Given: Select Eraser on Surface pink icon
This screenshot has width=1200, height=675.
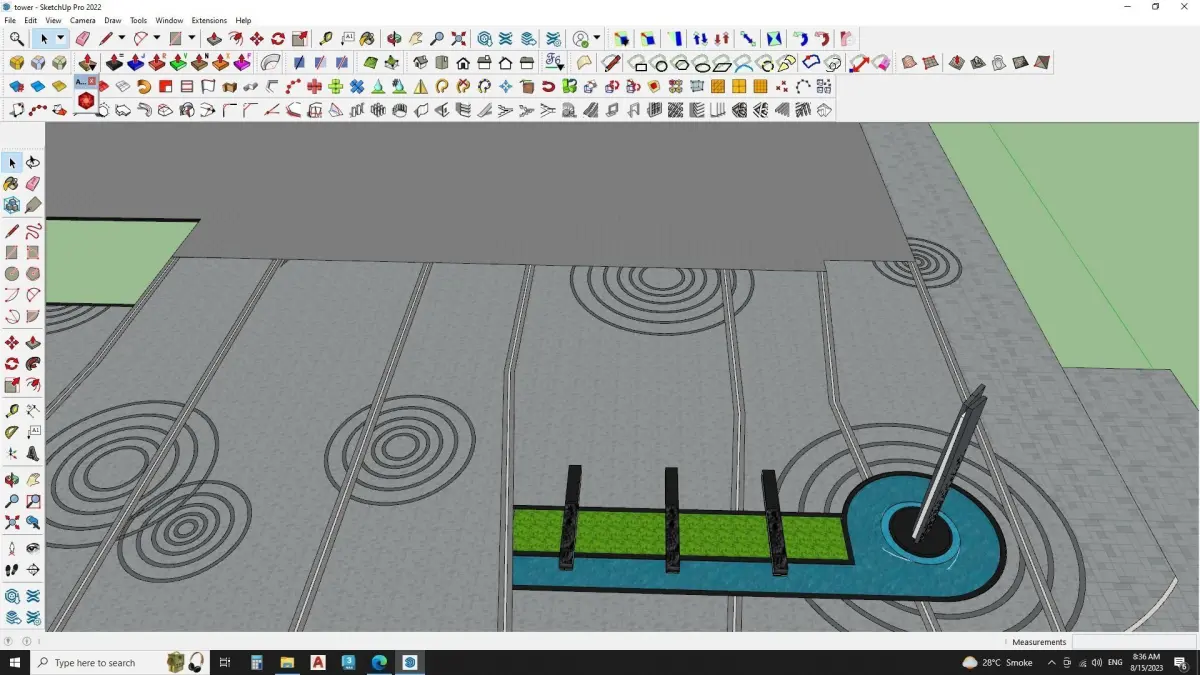Looking at the screenshot, I should pyautogui.click(x=882, y=63).
